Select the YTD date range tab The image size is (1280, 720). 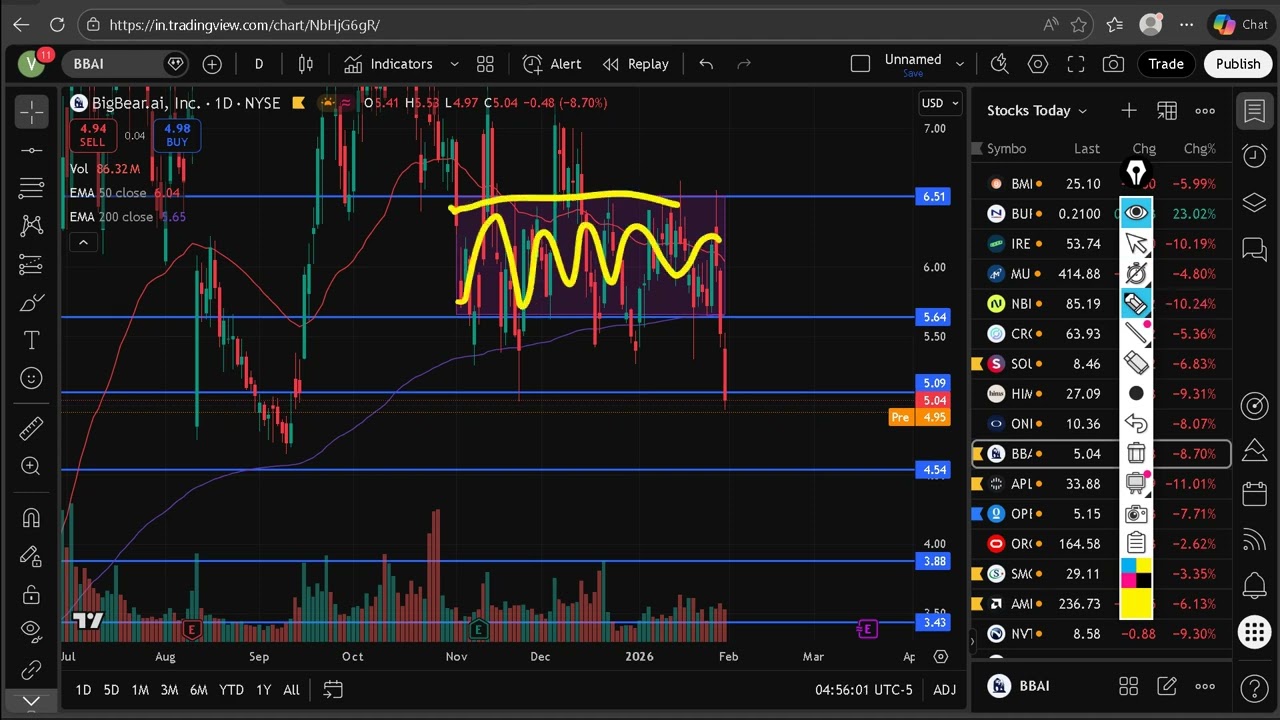[x=231, y=690]
